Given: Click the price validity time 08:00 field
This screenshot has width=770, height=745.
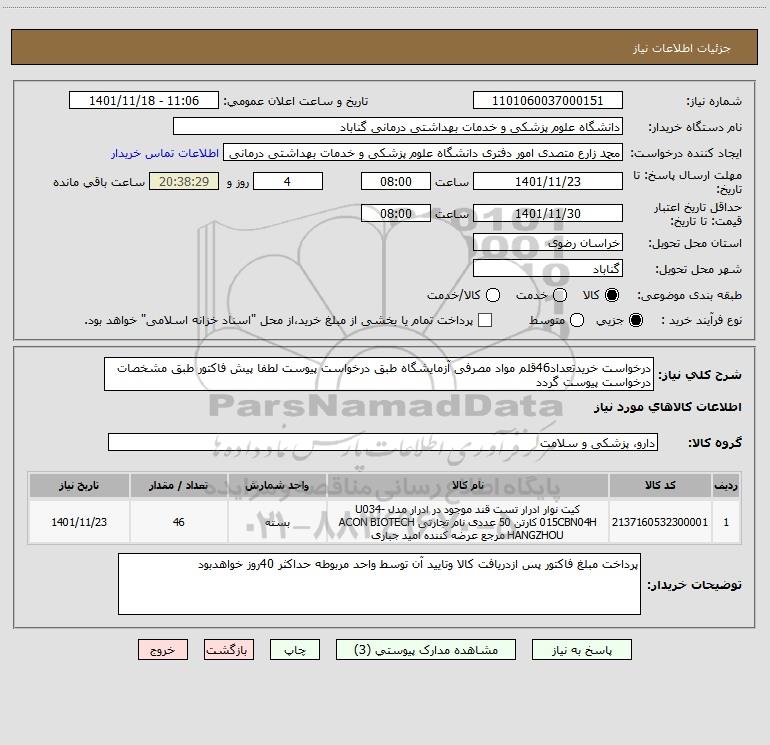Looking at the screenshot, I should coord(396,213).
